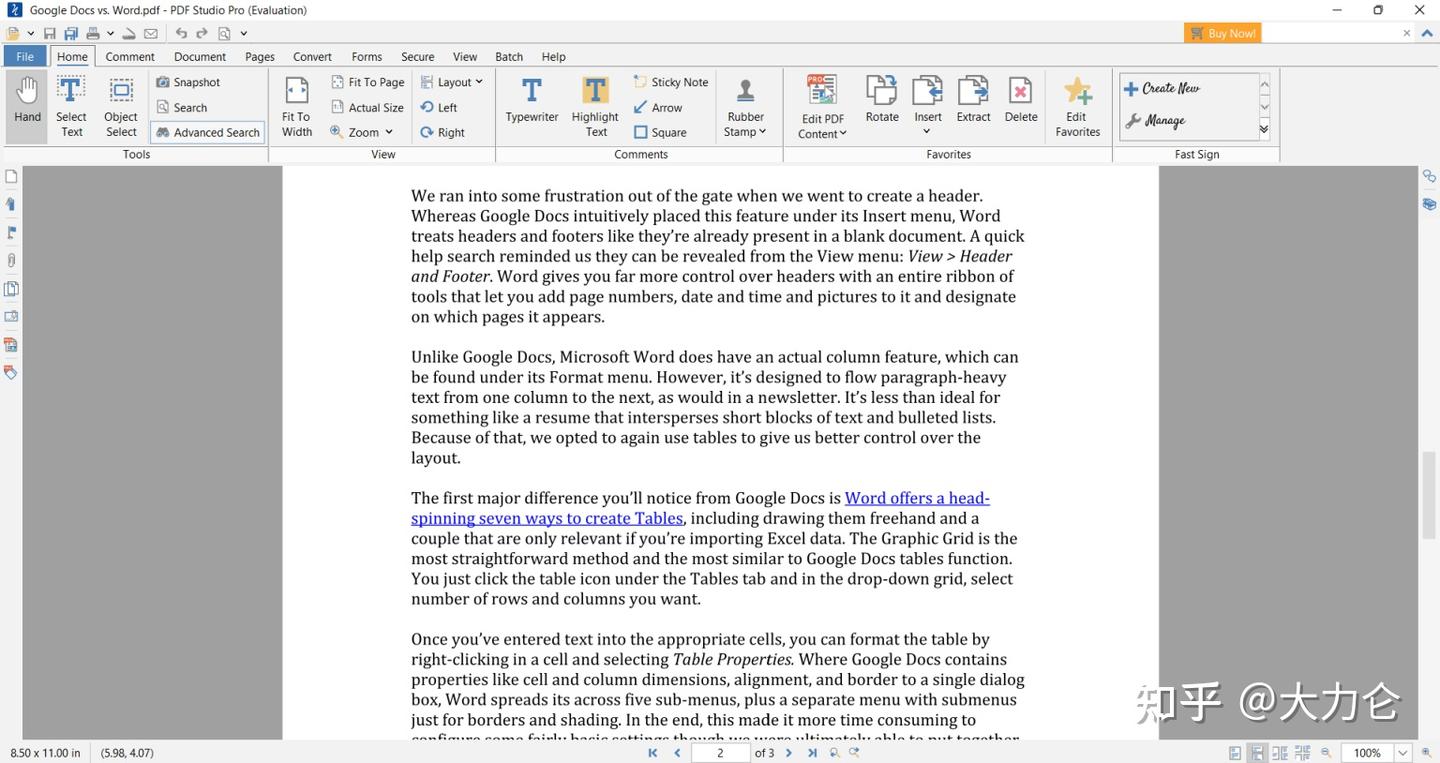This screenshot has width=1440, height=763.
Task: Open the Zoom dropdown in ribbon
Action: click(361, 132)
